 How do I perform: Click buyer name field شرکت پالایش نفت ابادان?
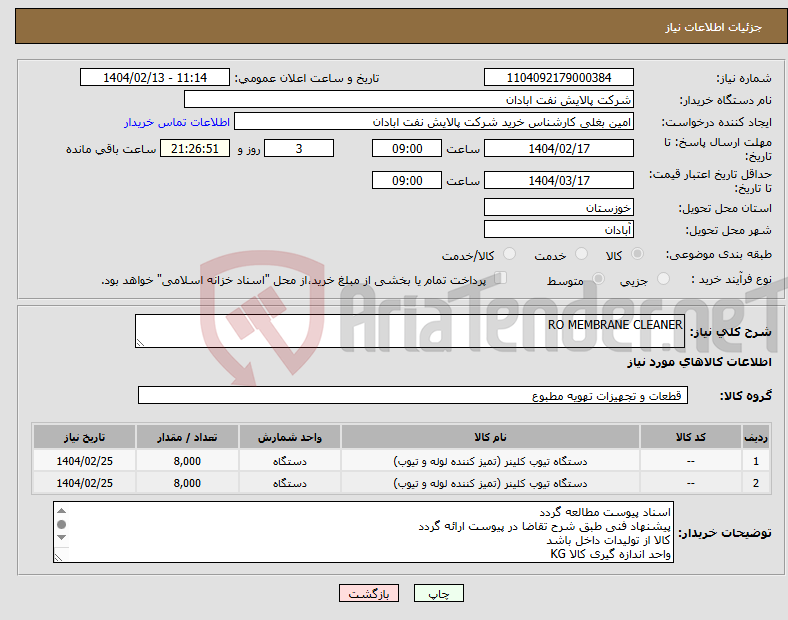coord(409,99)
